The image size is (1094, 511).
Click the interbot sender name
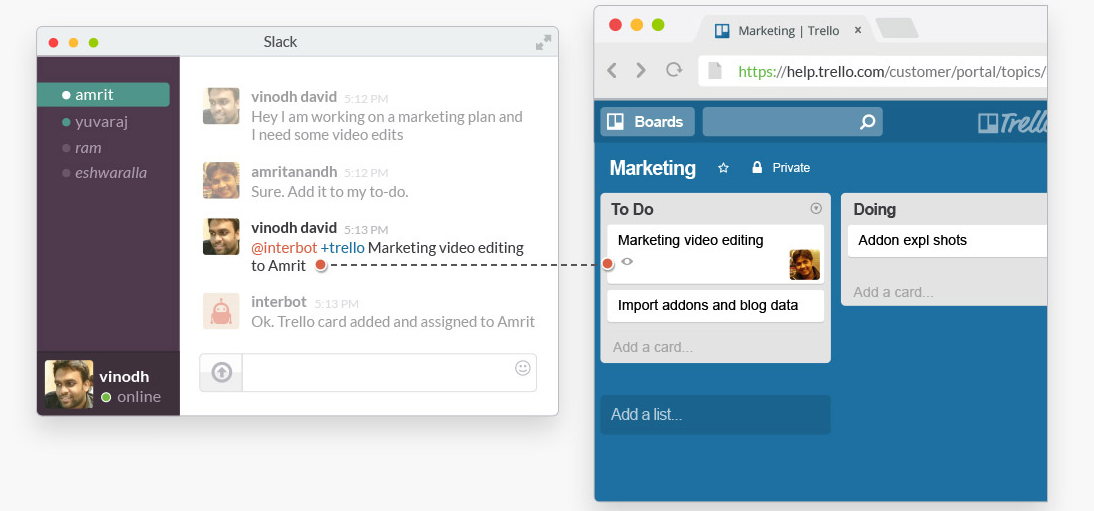tap(278, 302)
